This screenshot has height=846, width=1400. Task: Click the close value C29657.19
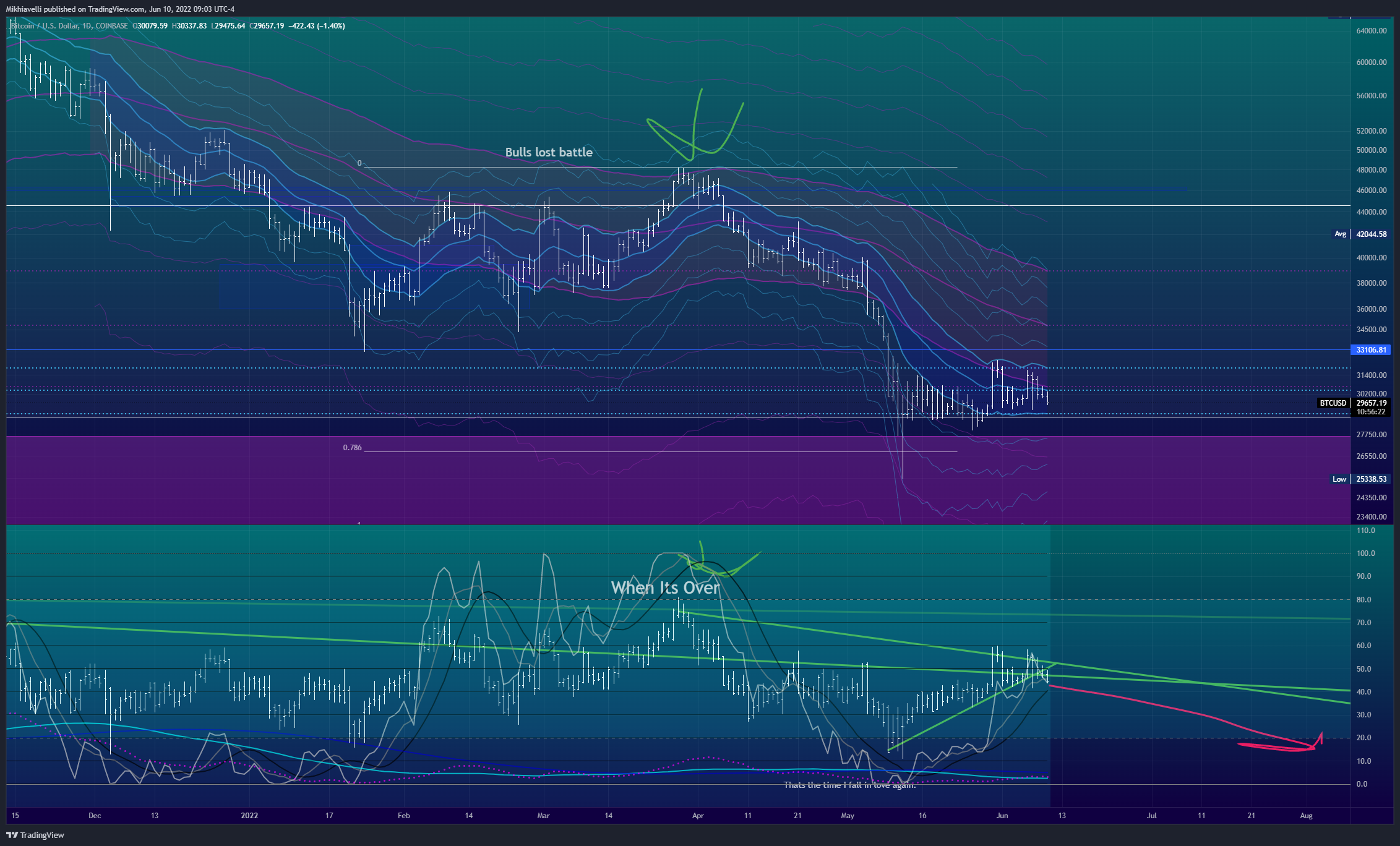point(267,26)
